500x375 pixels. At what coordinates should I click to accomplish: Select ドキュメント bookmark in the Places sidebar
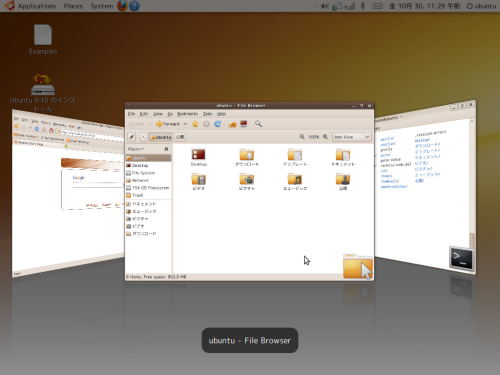(x=149, y=204)
